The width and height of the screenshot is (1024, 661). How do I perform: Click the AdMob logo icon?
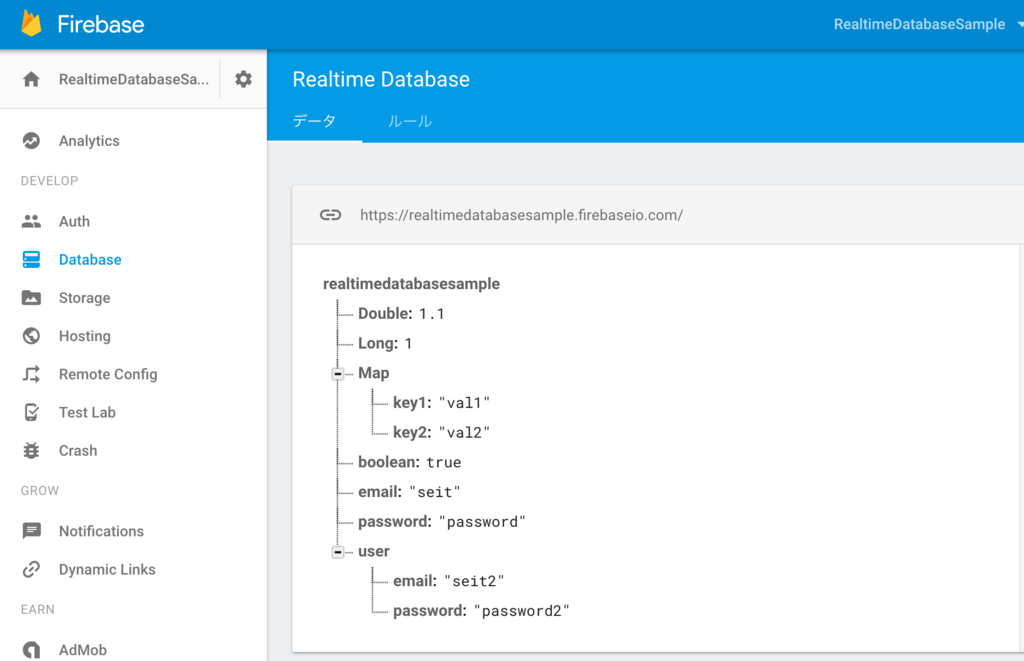tap(31, 650)
